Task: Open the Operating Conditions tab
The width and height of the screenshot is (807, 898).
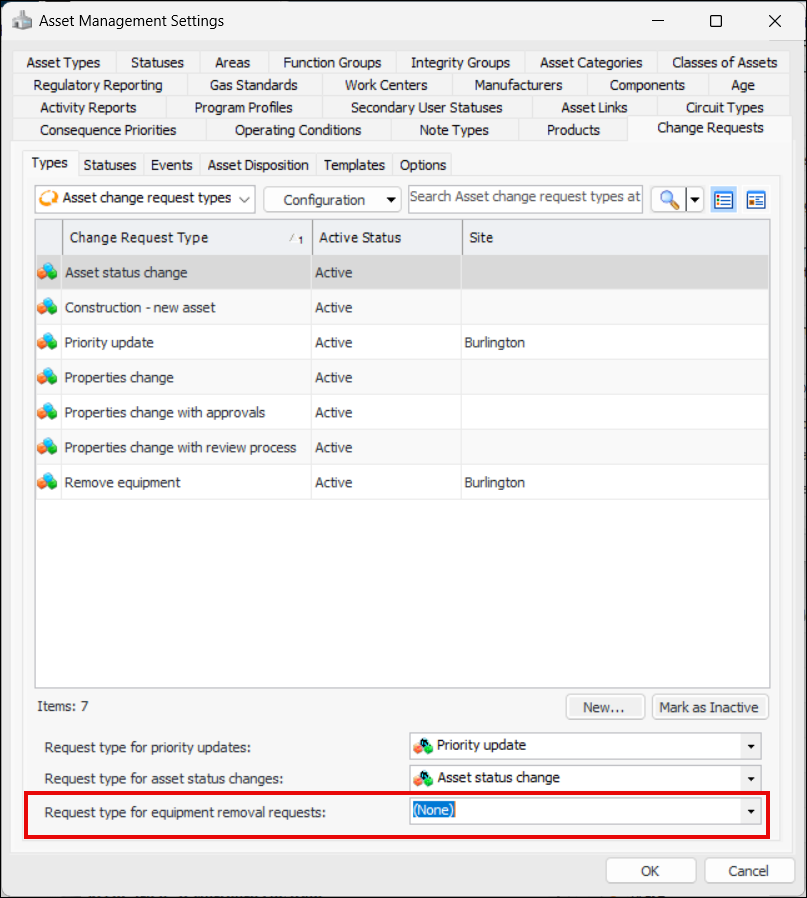Action: (x=298, y=130)
